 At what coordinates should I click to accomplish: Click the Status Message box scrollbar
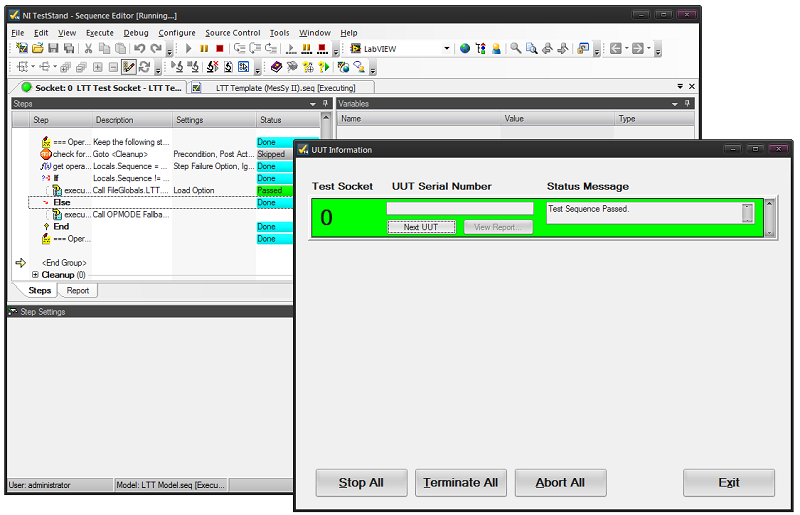[x=747, y=213]
